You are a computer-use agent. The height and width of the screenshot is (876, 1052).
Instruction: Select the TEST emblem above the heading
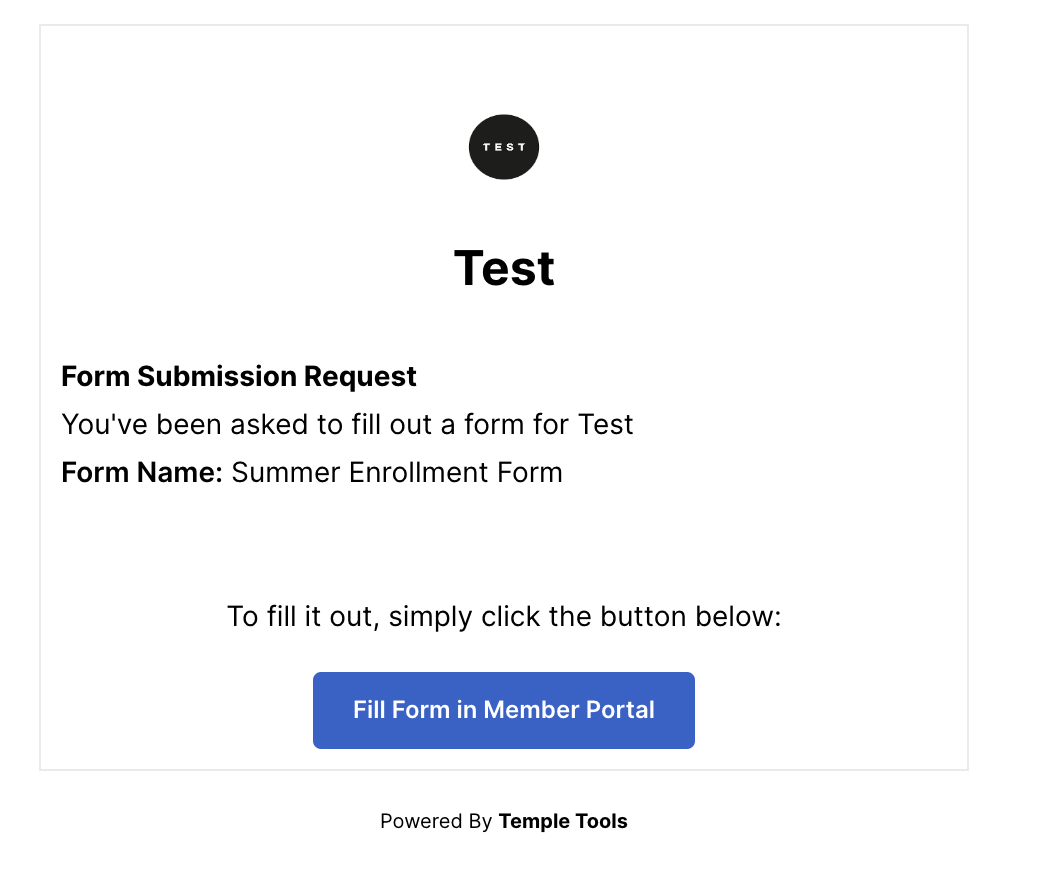(503, 146)
